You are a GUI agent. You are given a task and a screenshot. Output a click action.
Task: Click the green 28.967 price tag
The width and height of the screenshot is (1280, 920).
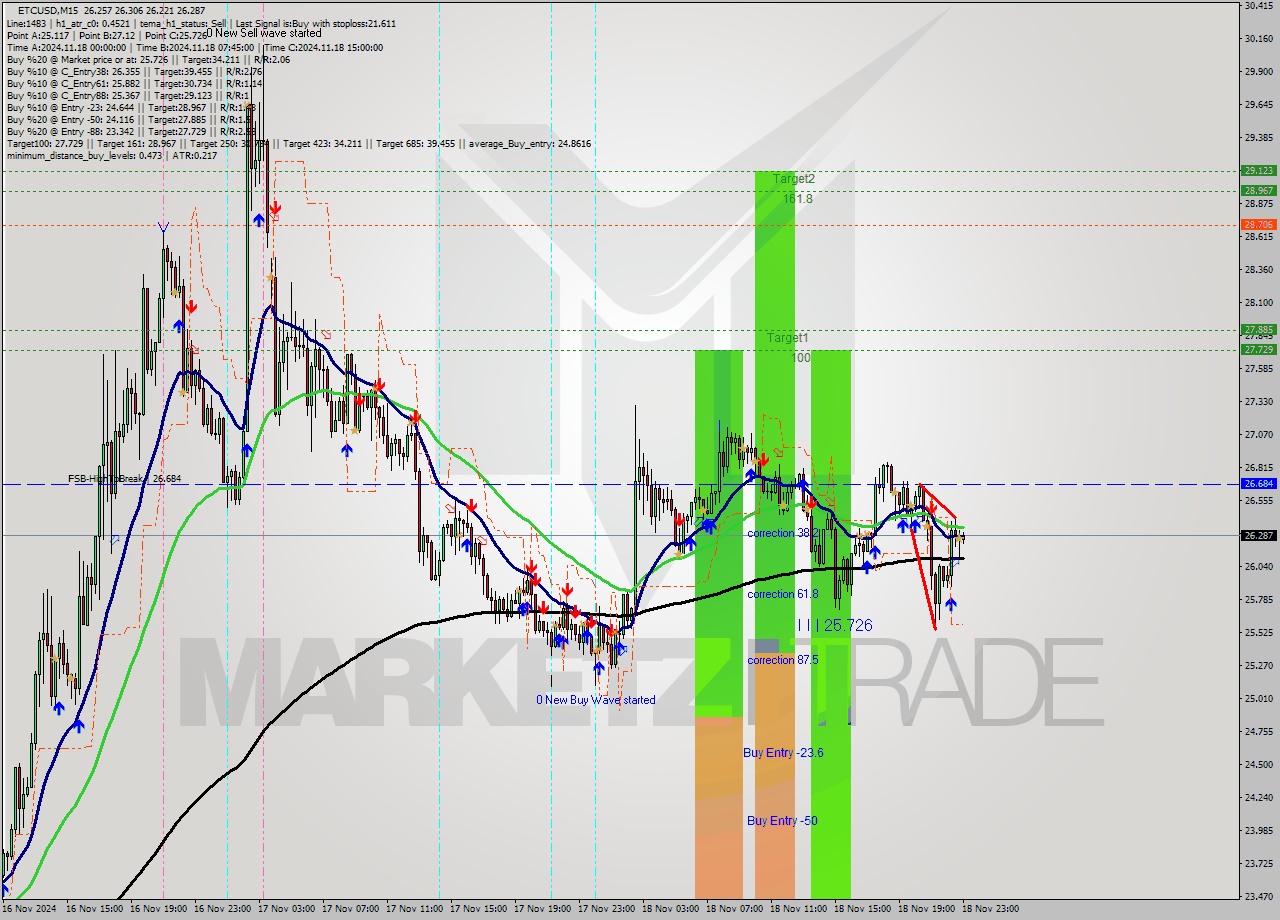click(1258, 190)
